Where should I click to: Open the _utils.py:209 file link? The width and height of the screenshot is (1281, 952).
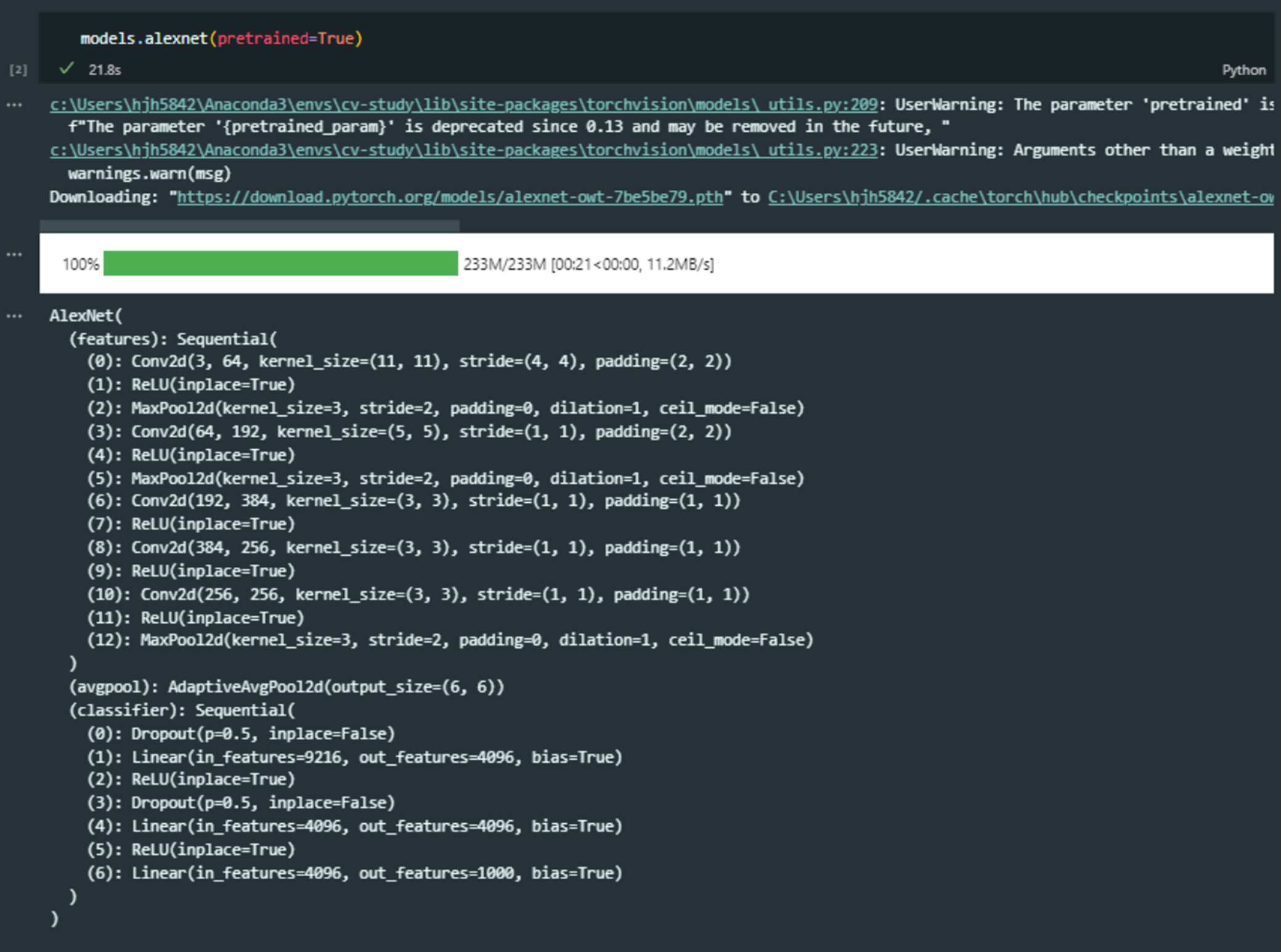(463, 104)
